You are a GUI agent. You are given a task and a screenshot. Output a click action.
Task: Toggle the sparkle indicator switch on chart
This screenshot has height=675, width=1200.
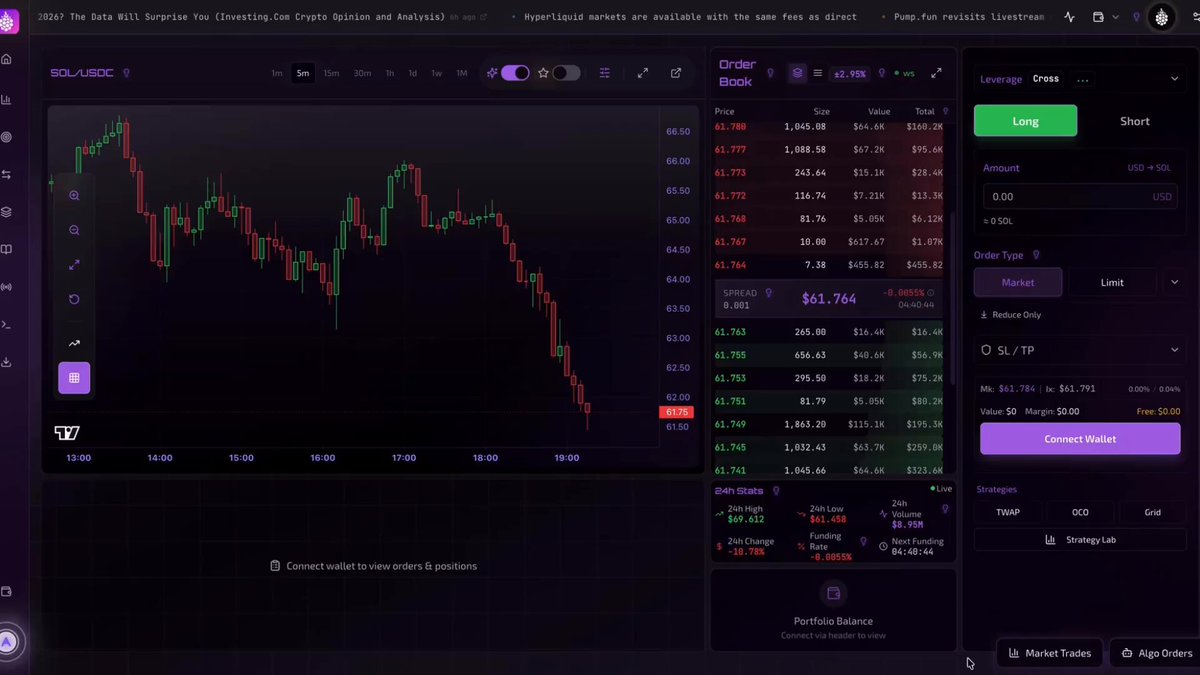[515, 73]
